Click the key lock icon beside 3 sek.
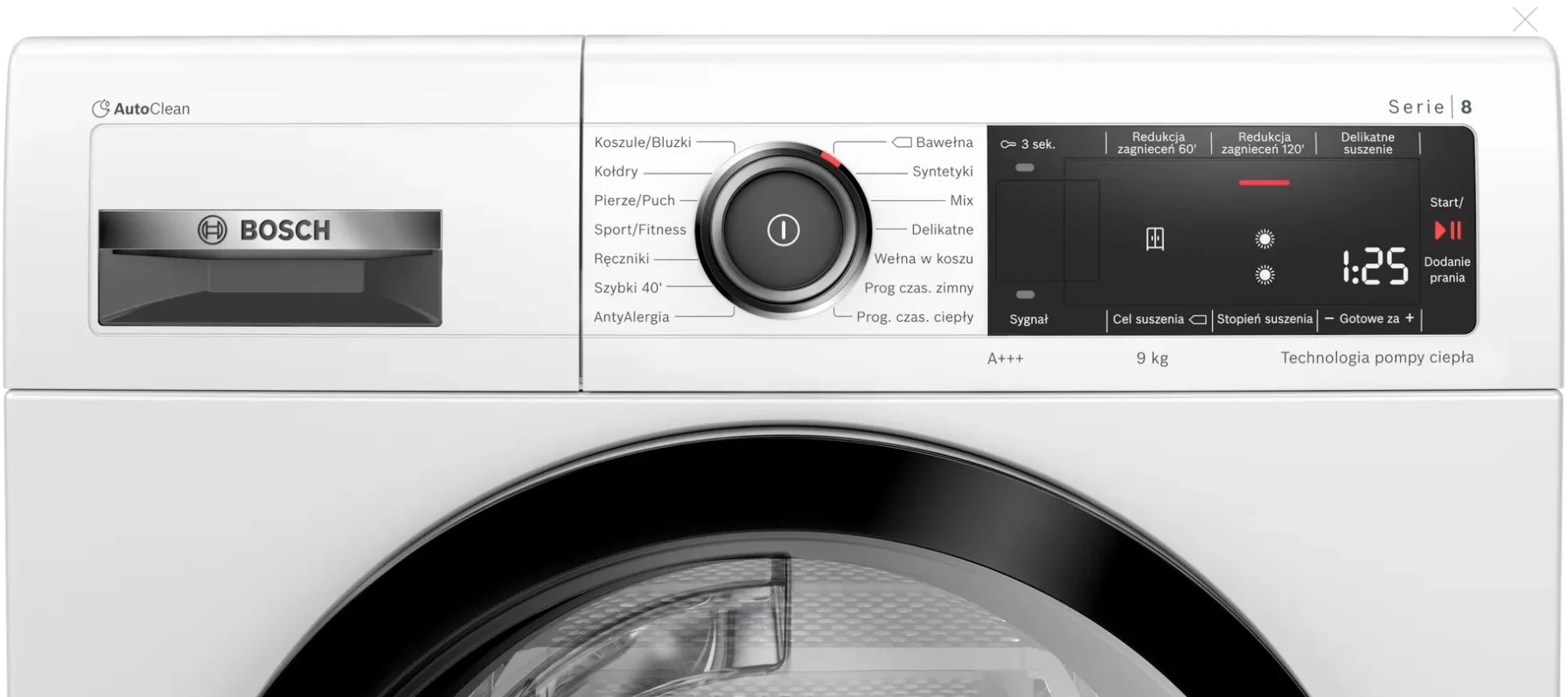This screenshot has height=697, width=1568. 1007,144
